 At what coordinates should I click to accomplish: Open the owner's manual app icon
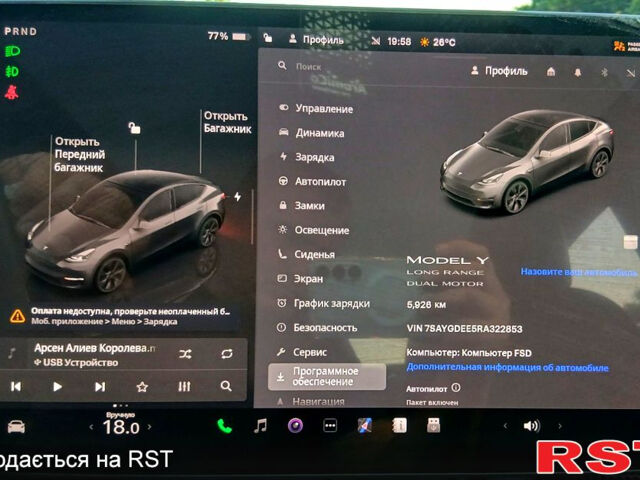point(399,425)
